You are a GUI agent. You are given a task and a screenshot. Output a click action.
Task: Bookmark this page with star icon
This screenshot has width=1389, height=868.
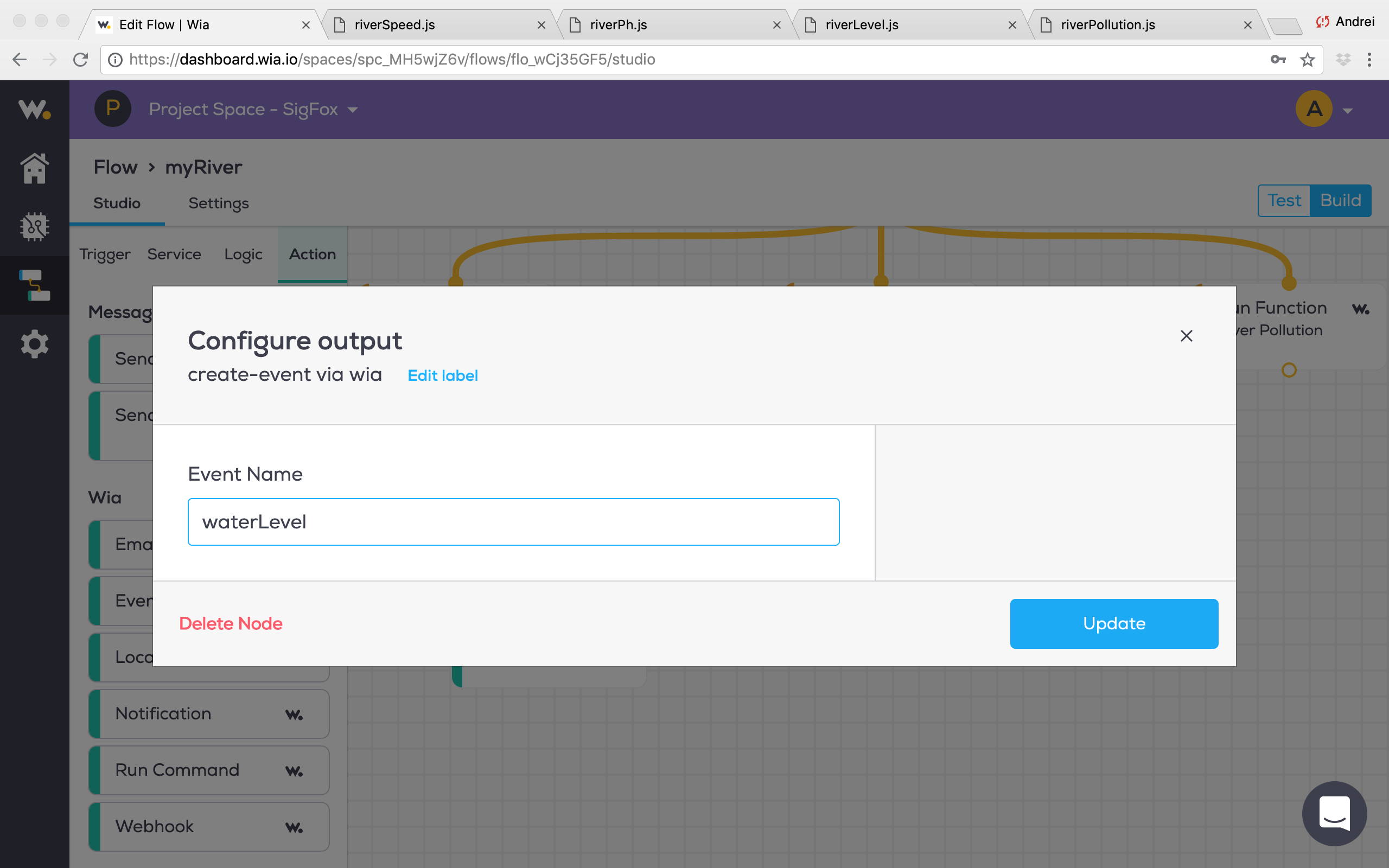[1307, 60]
